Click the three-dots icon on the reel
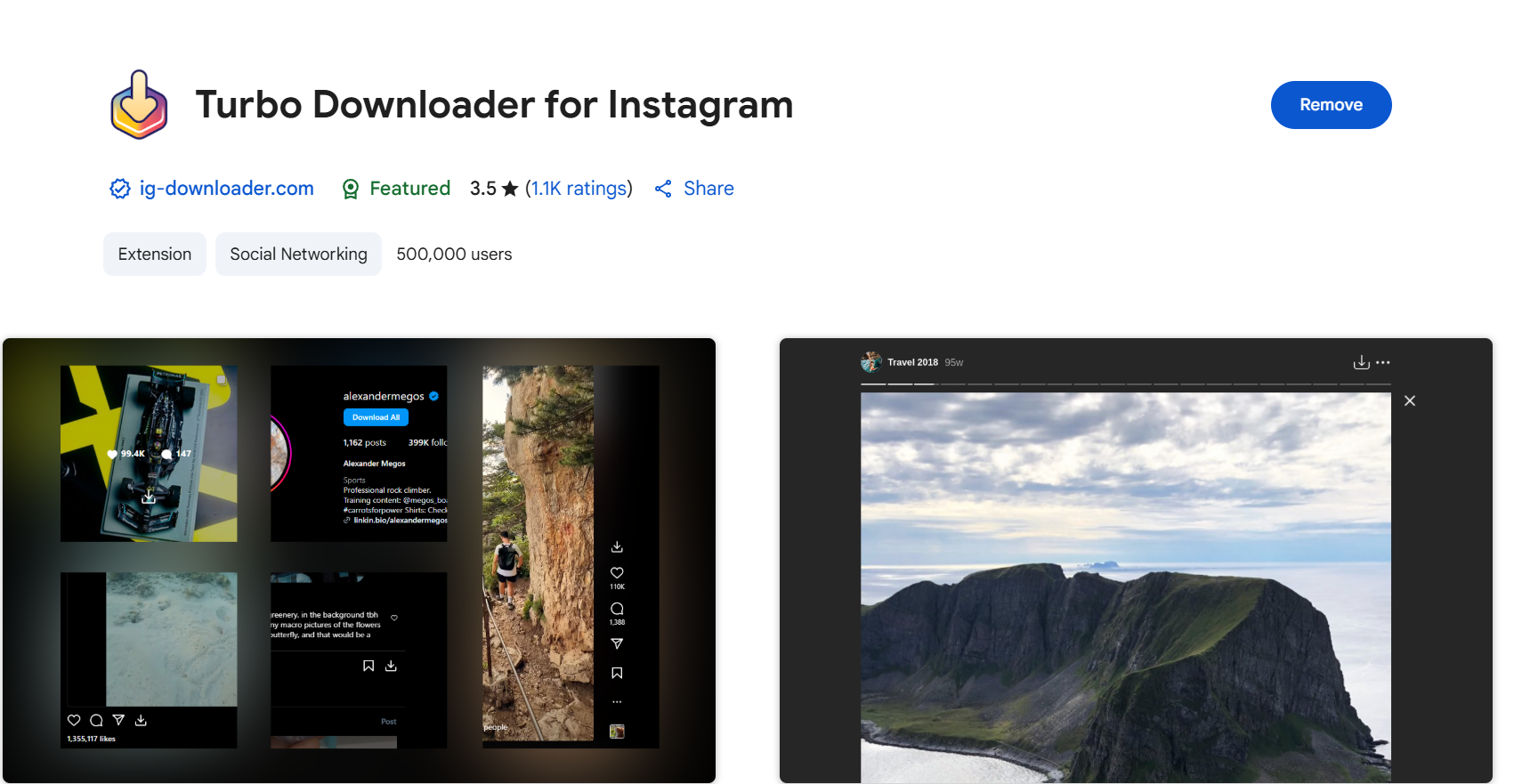The image size is (1514, 784). coord(617,702)
